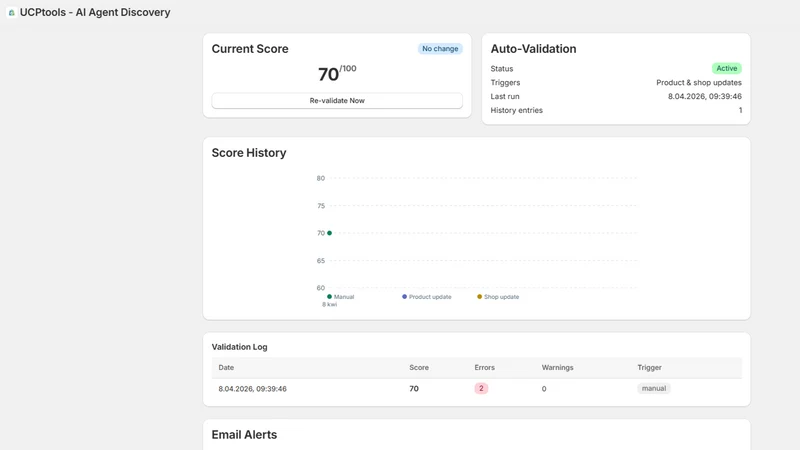Click the Current Score heading
Screen dimensions: 800x450
(250, 49)
